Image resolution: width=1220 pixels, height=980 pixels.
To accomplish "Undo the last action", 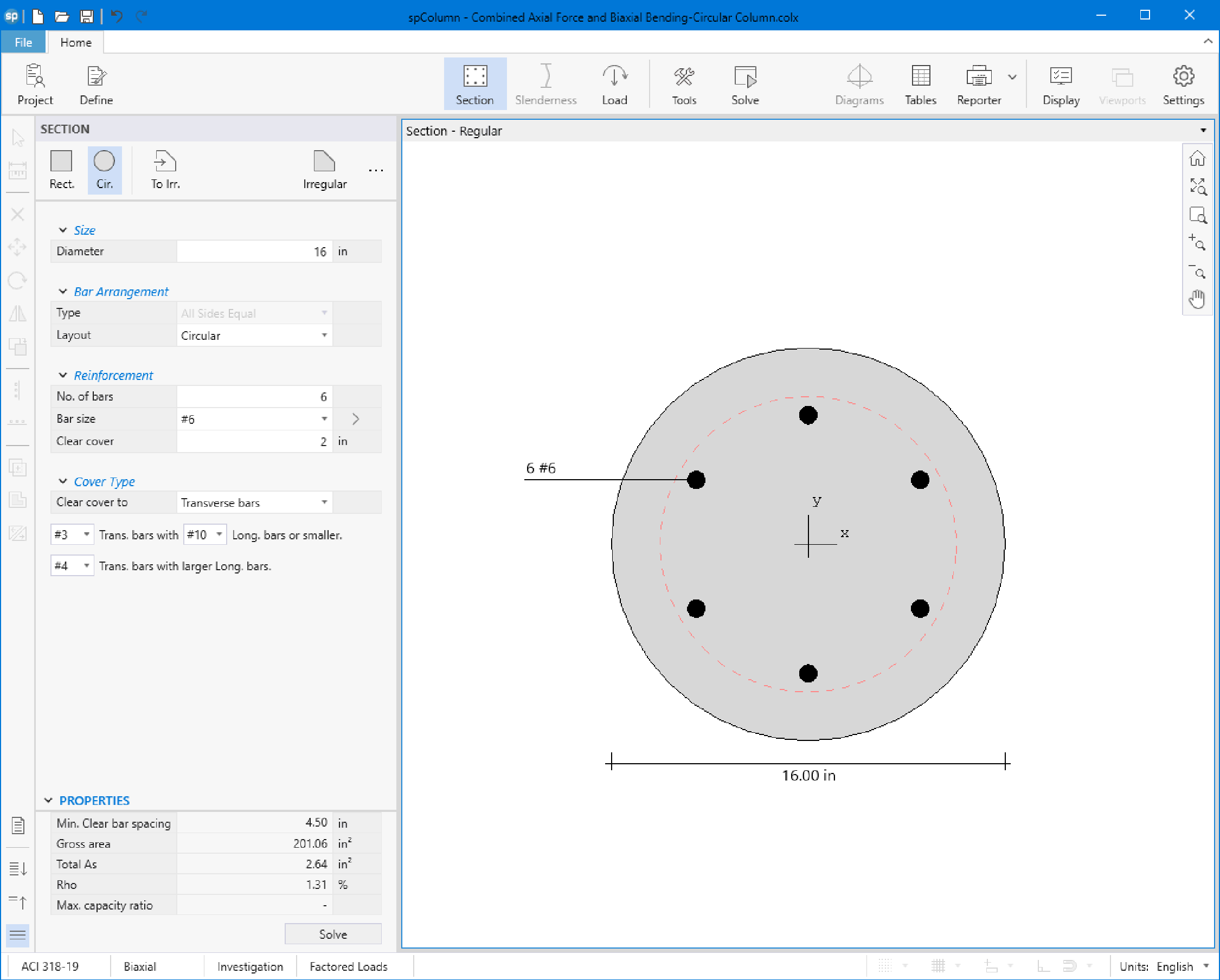I will coord(117,16).
